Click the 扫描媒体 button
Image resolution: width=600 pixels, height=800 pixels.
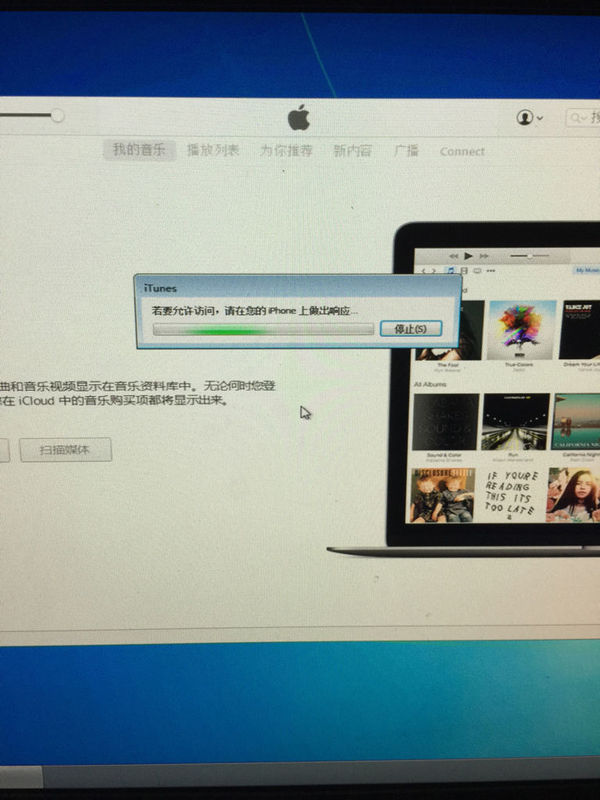click(66, 450)
